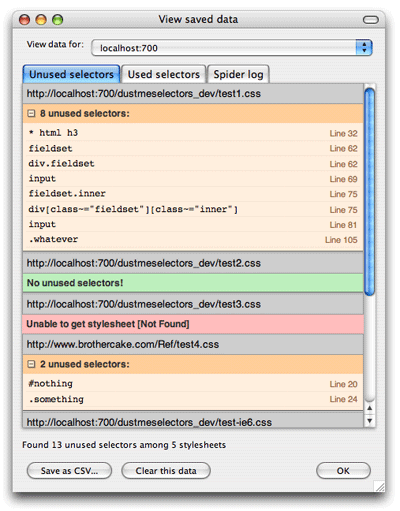Screen dimensions: 400x511
Task: Click the scrollbar up arrow
Action: (x=369, y=408)
